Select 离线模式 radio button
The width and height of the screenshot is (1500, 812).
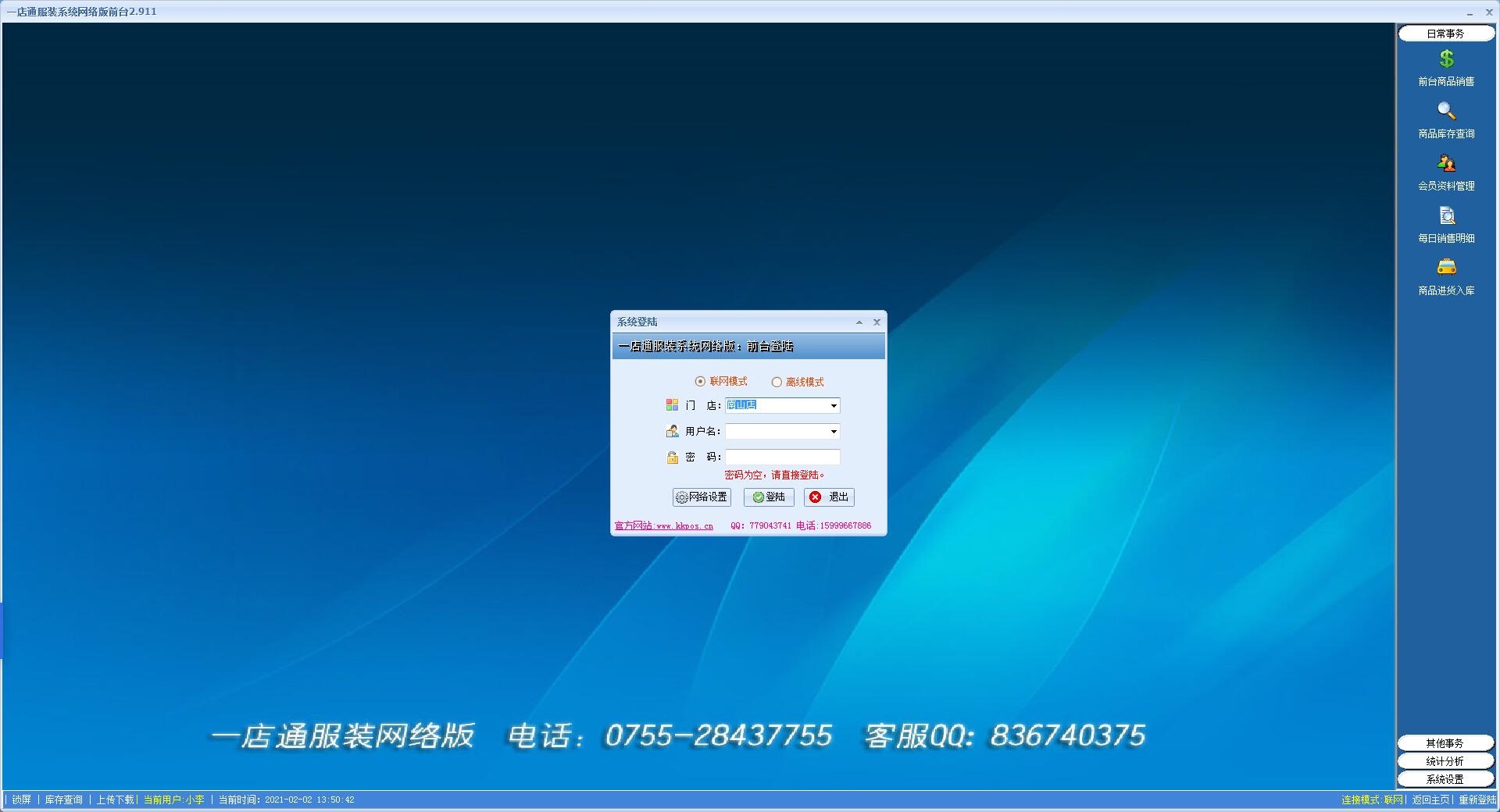coord(777,383)
